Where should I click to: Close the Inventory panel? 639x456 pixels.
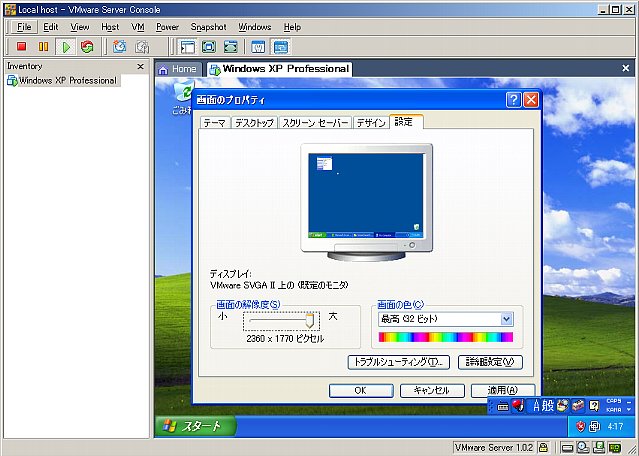coord(141,66)
